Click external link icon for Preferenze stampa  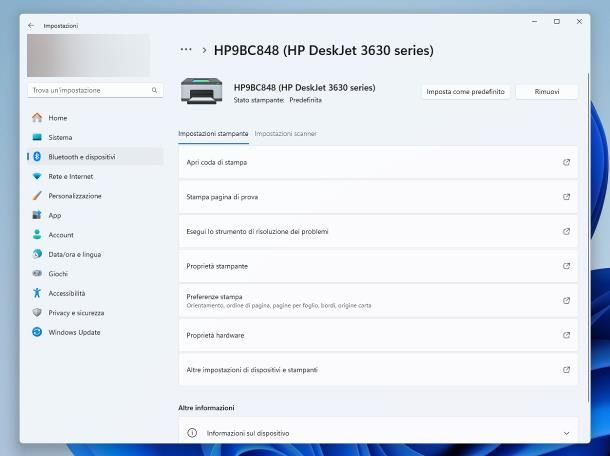point(566,301)
